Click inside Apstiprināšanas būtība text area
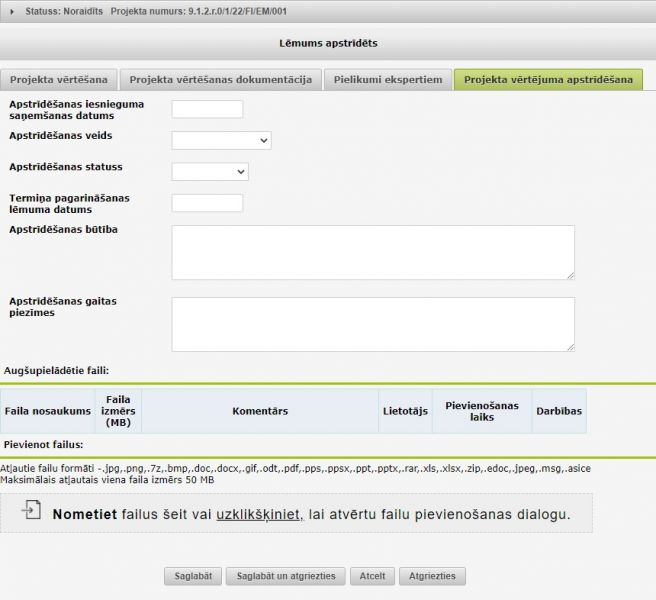The image size is (656, 600). tap(372, 252)
